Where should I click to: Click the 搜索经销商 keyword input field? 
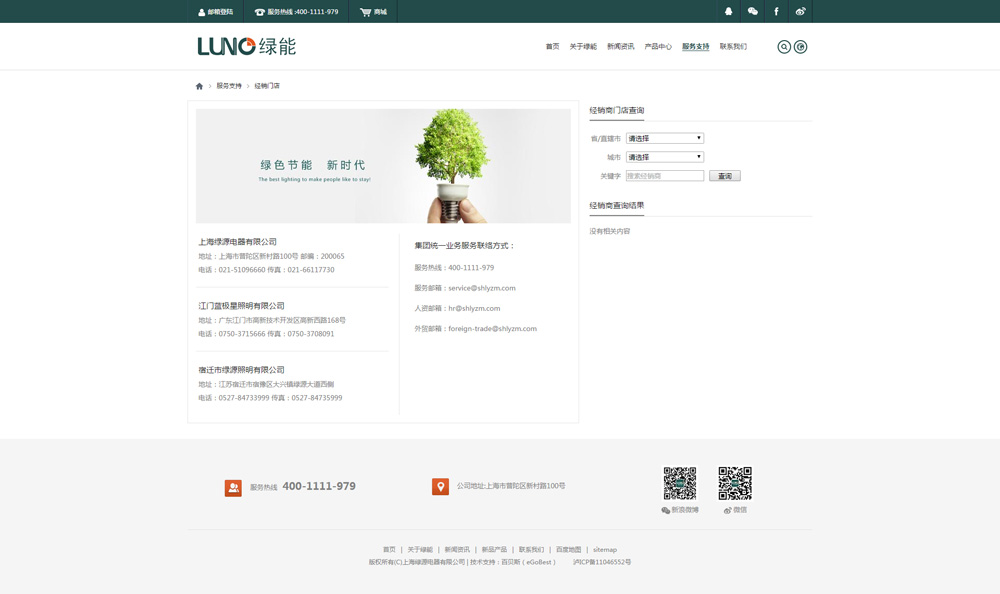click(x=664, y=175)
